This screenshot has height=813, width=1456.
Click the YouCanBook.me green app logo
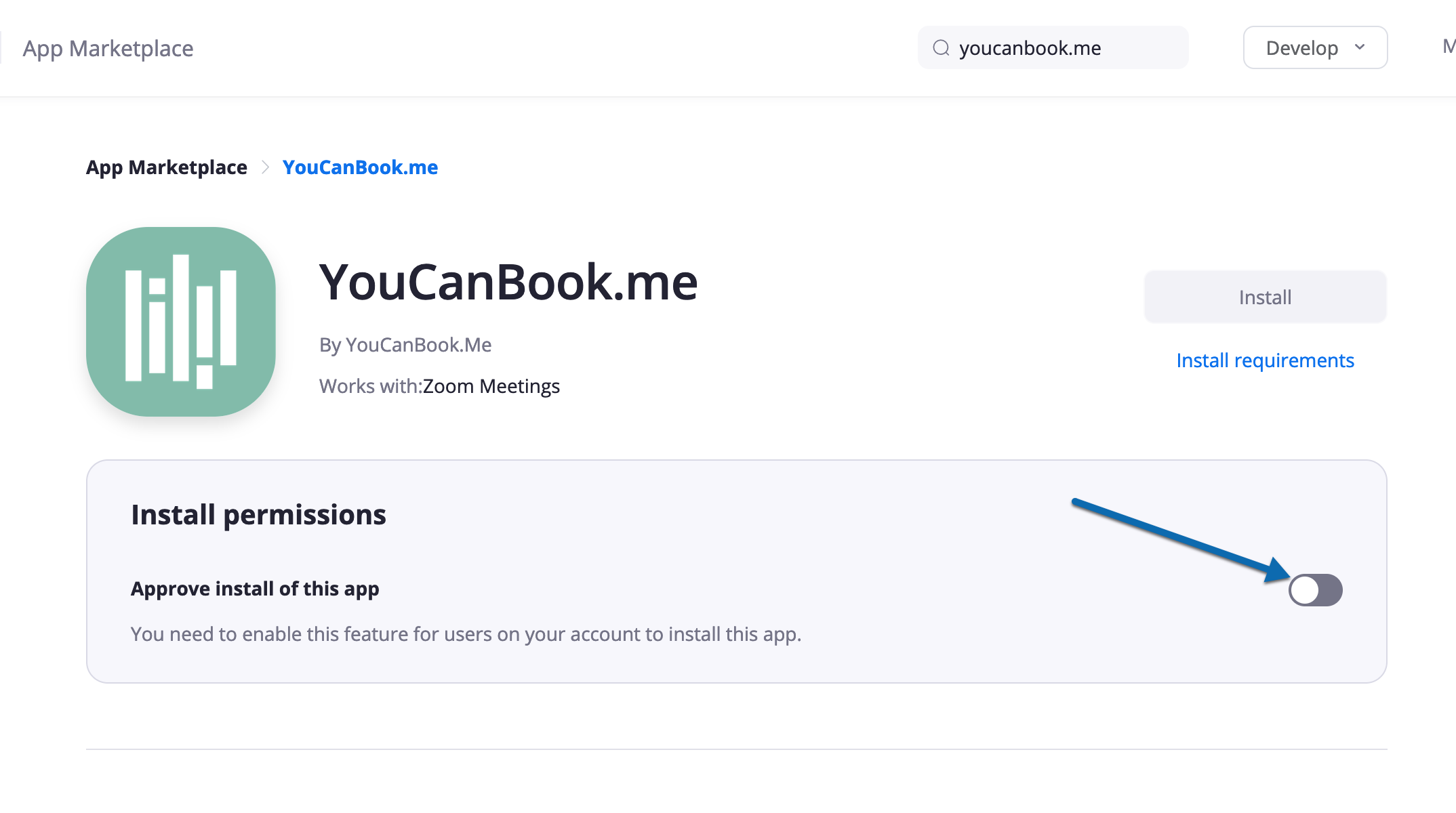181,321
